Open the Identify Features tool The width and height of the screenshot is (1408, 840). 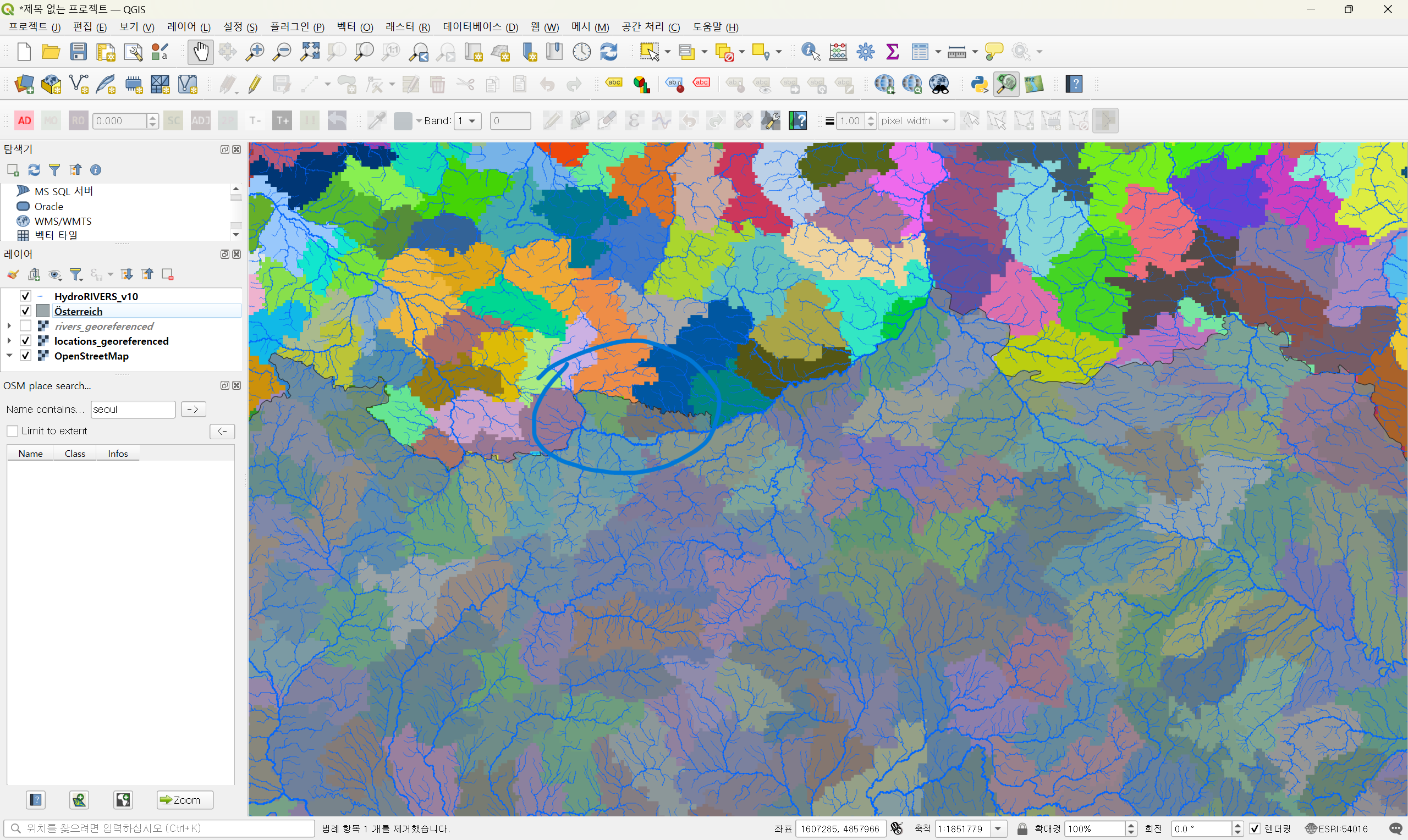click(x=811, y=52)
